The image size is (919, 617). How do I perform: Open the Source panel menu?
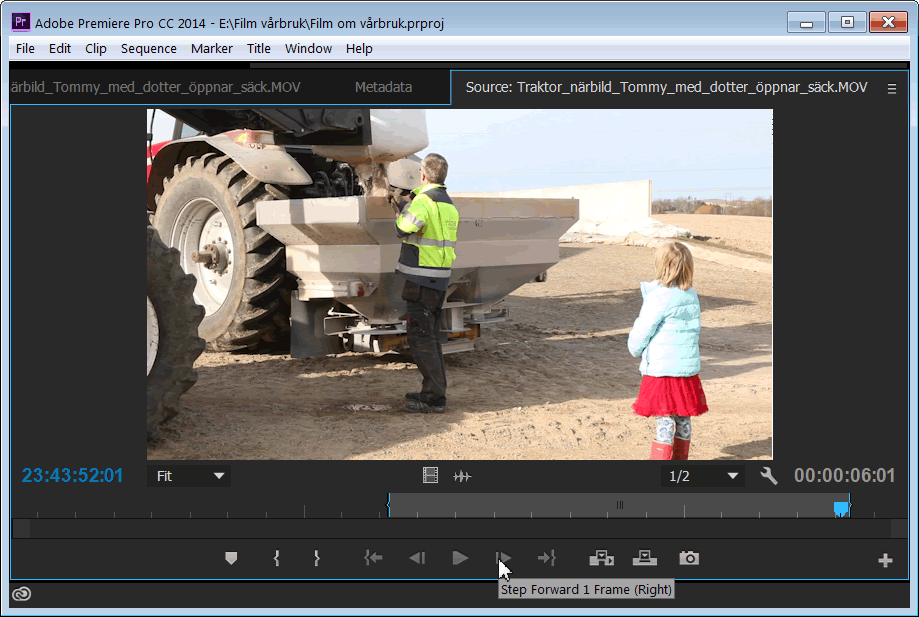pyautogui.click(x=892, y=88)
